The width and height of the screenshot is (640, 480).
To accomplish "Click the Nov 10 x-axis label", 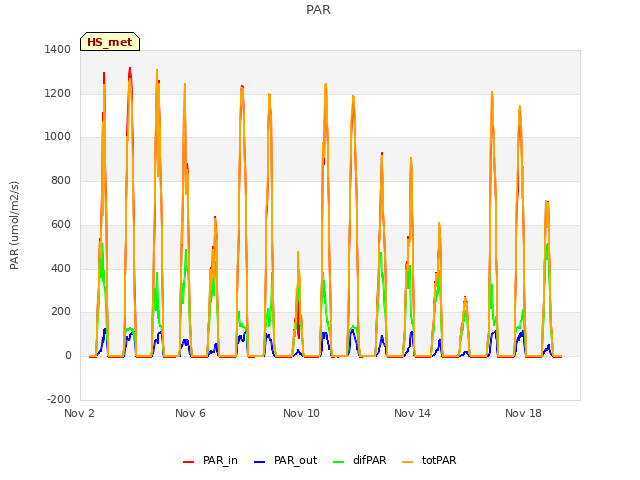I will point(301,413).
